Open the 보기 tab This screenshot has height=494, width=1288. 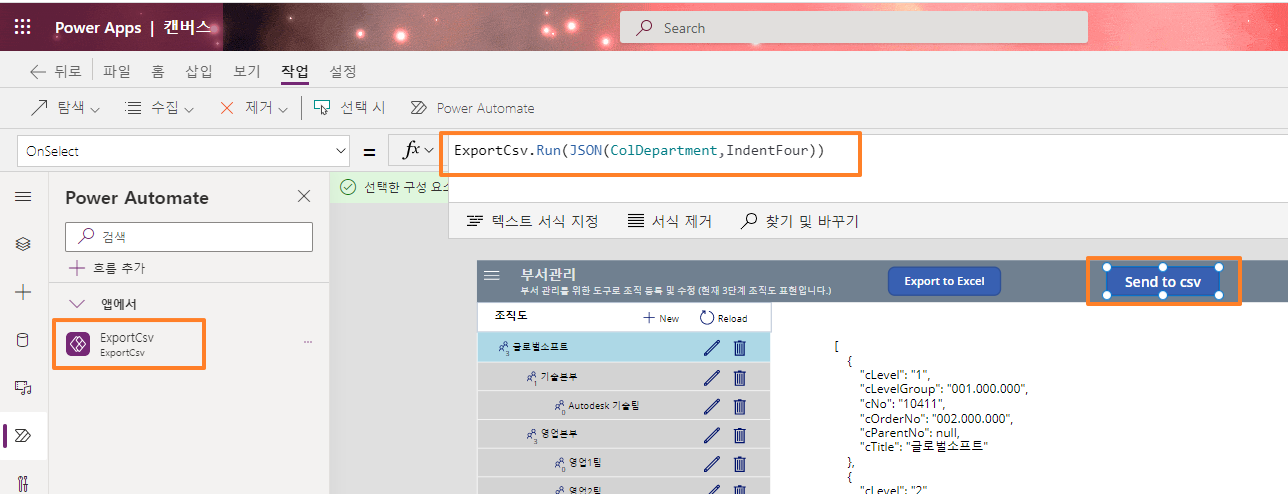(247, 71)
